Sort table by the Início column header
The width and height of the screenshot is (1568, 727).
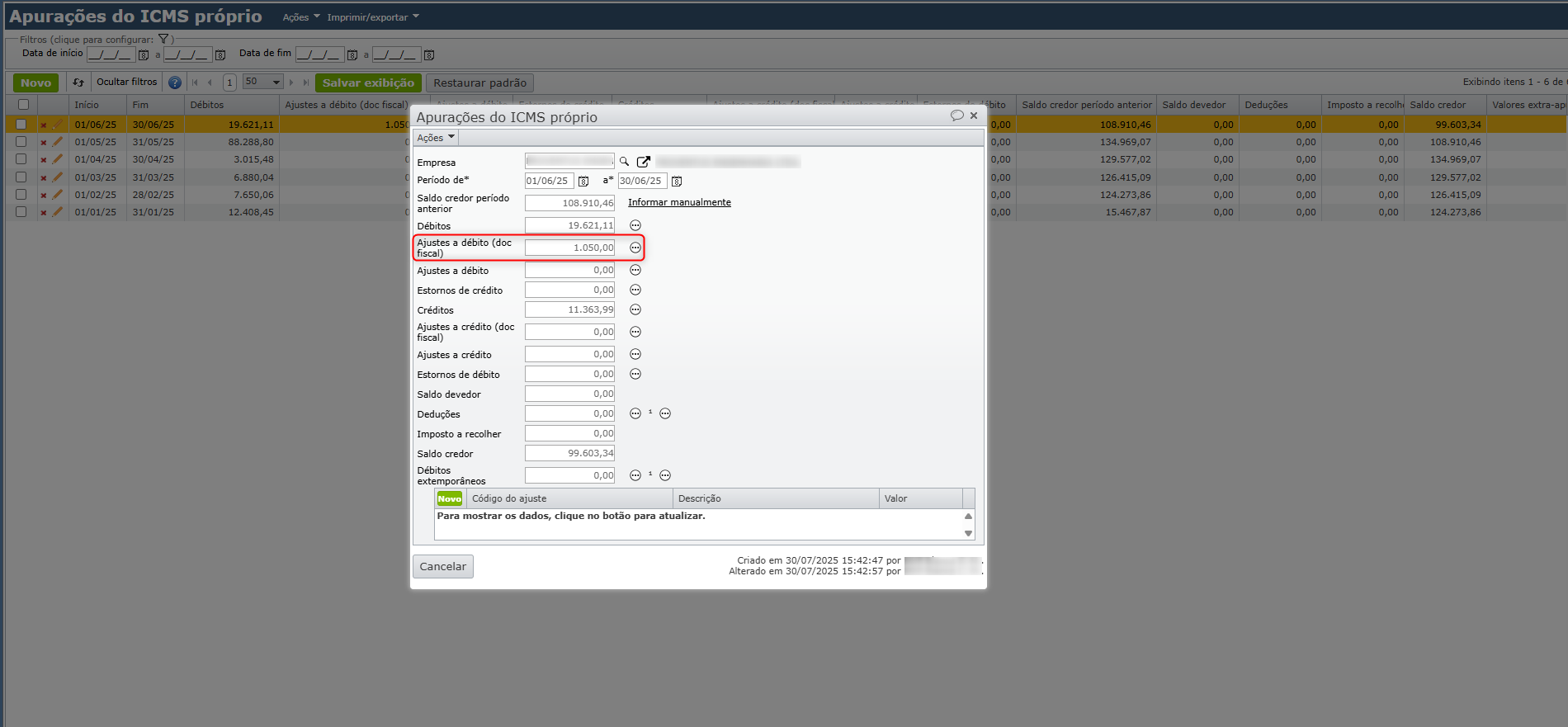click(x=97, y=105)
